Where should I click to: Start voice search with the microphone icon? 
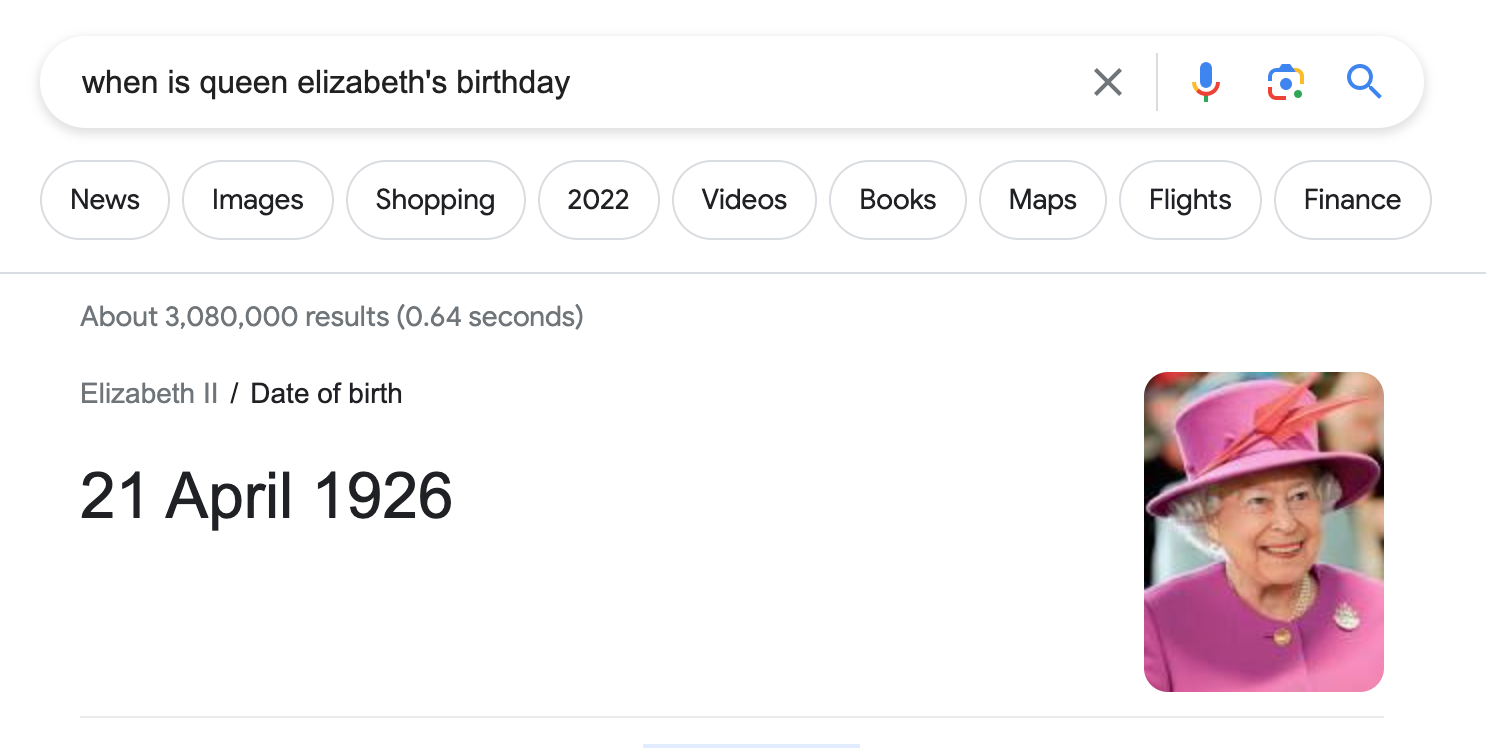(x=1206, y=82)
